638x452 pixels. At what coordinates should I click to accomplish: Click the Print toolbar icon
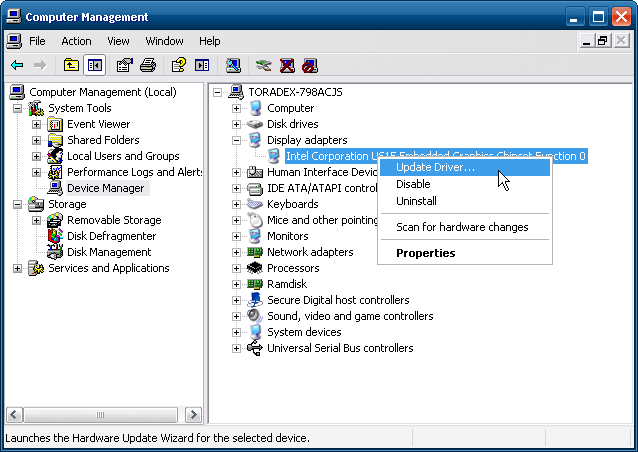(148, 65)
